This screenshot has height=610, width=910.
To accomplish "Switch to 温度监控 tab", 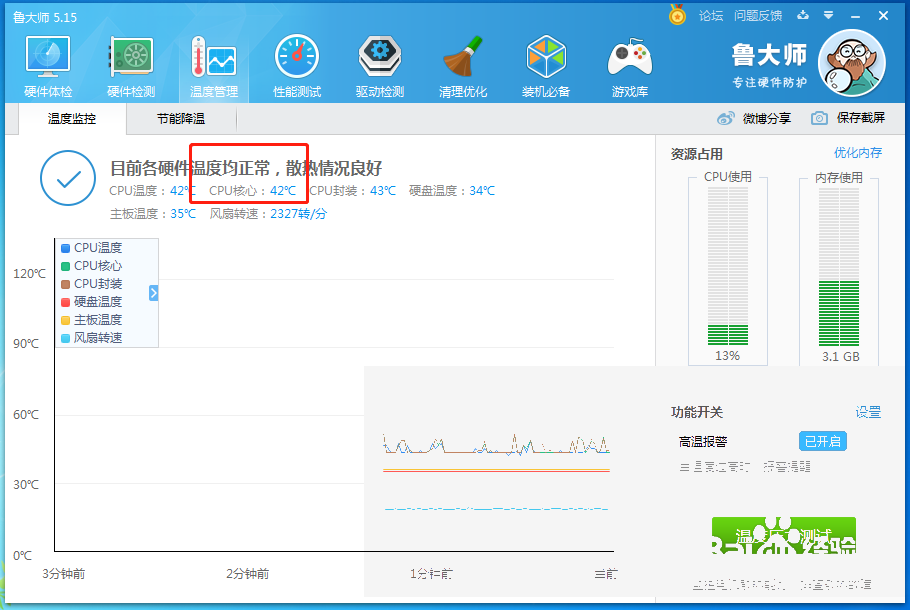I will [x=72, y=119].
